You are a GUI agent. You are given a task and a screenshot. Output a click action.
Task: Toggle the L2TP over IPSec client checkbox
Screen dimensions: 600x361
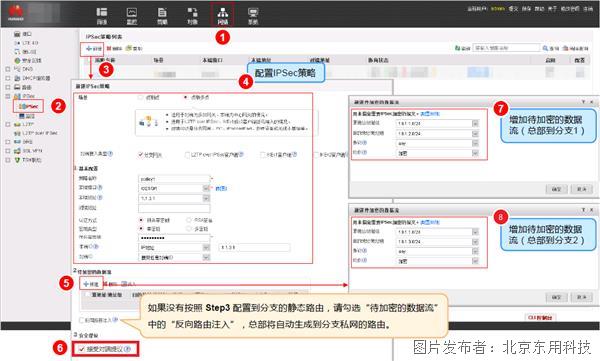187,155
